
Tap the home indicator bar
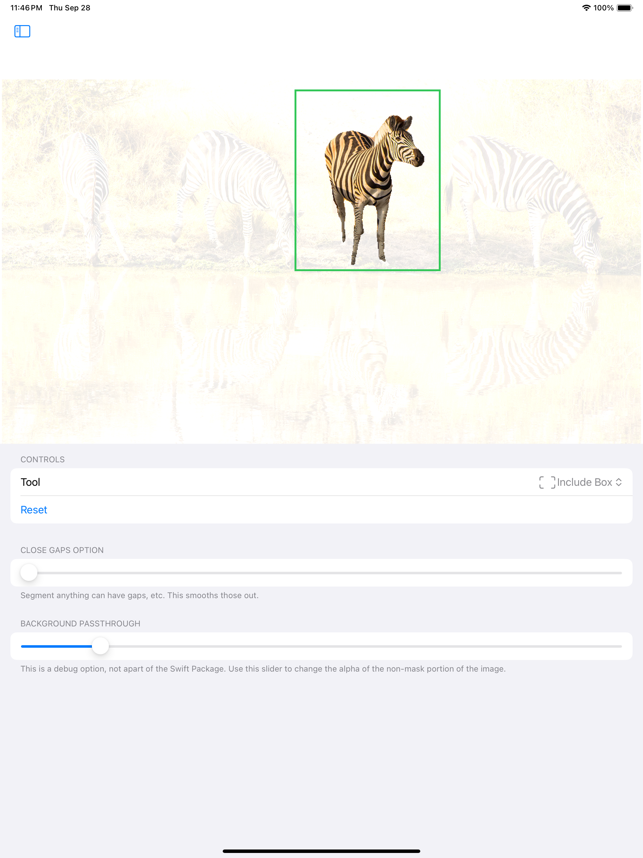[x=321, y=851]
